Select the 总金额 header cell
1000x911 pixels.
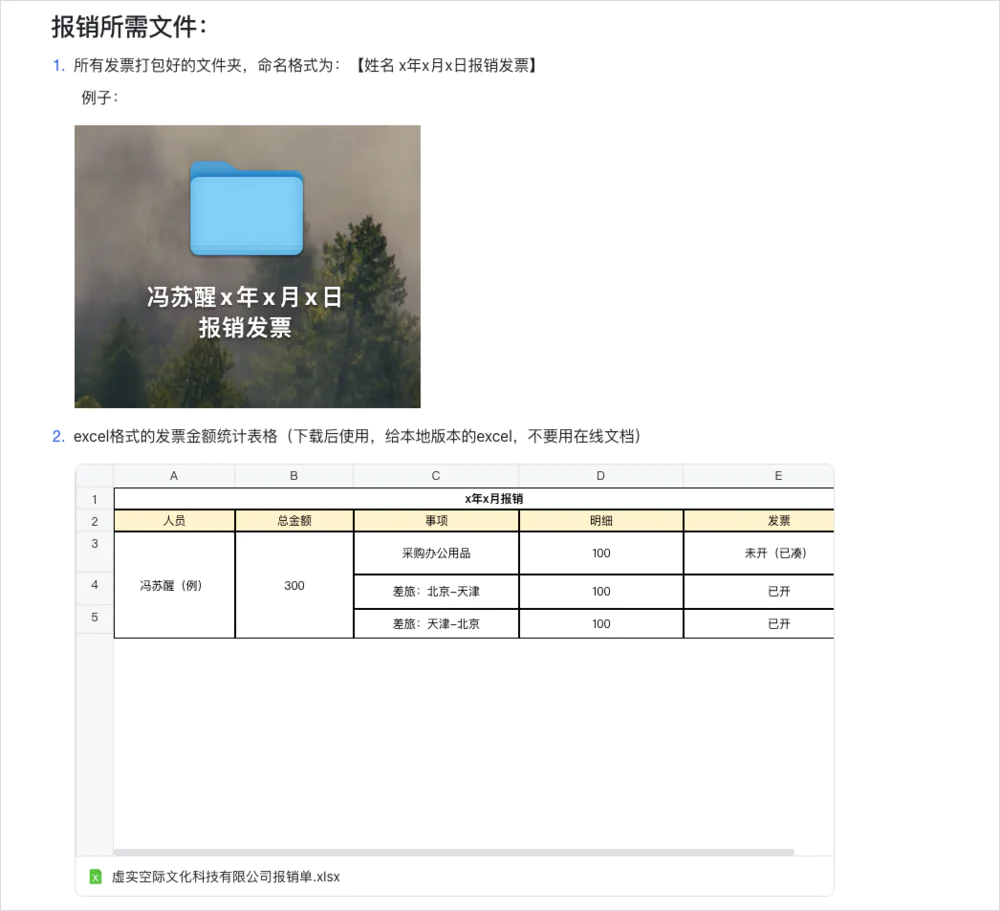293,520
